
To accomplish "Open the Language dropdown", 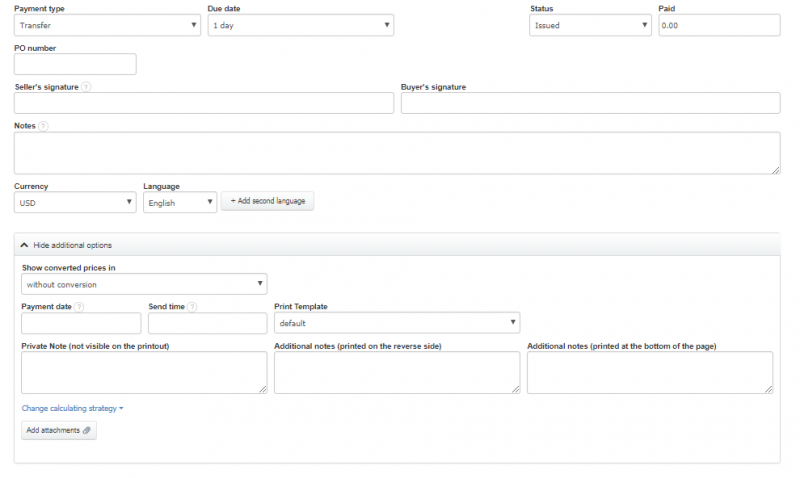I will [179, 202].
